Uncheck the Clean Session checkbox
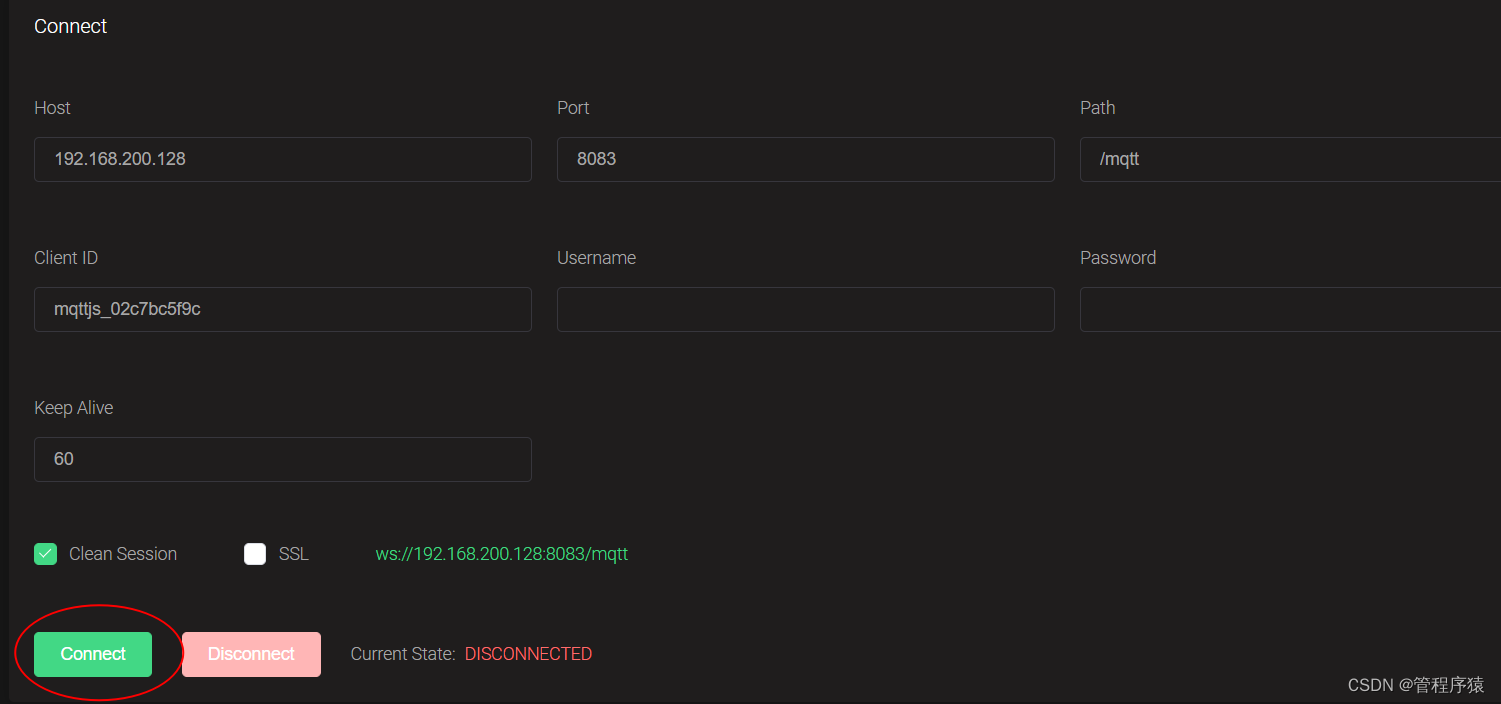Screen dimensions: 1501x704 pyautogui.click(x=45, y=554)
